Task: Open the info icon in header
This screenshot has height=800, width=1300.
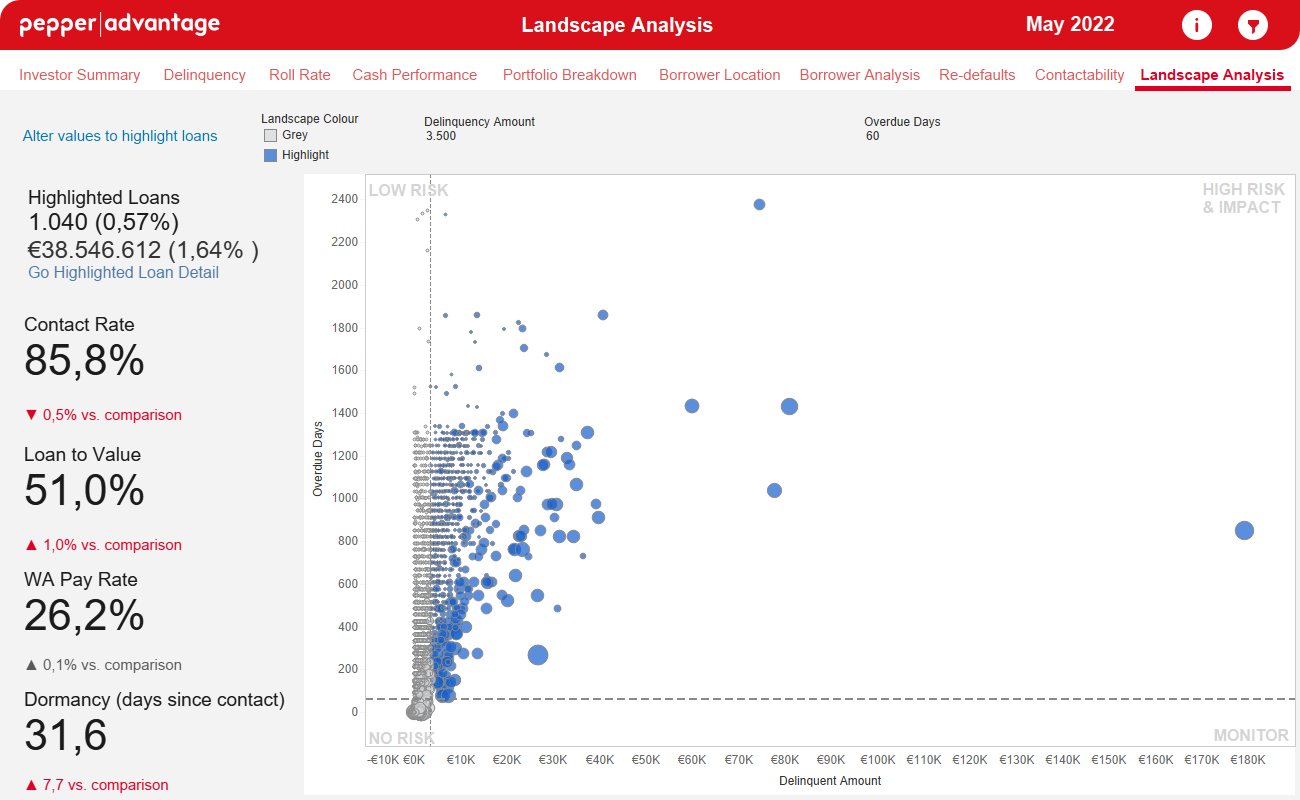Action: click(1196, 25)
